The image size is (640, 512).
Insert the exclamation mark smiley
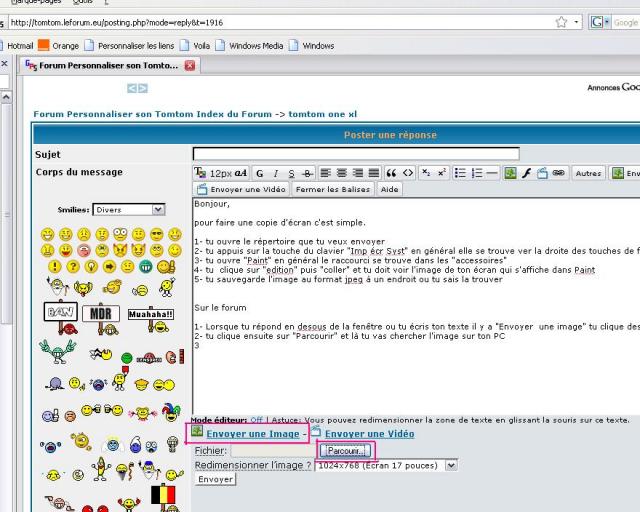(54, 267)
